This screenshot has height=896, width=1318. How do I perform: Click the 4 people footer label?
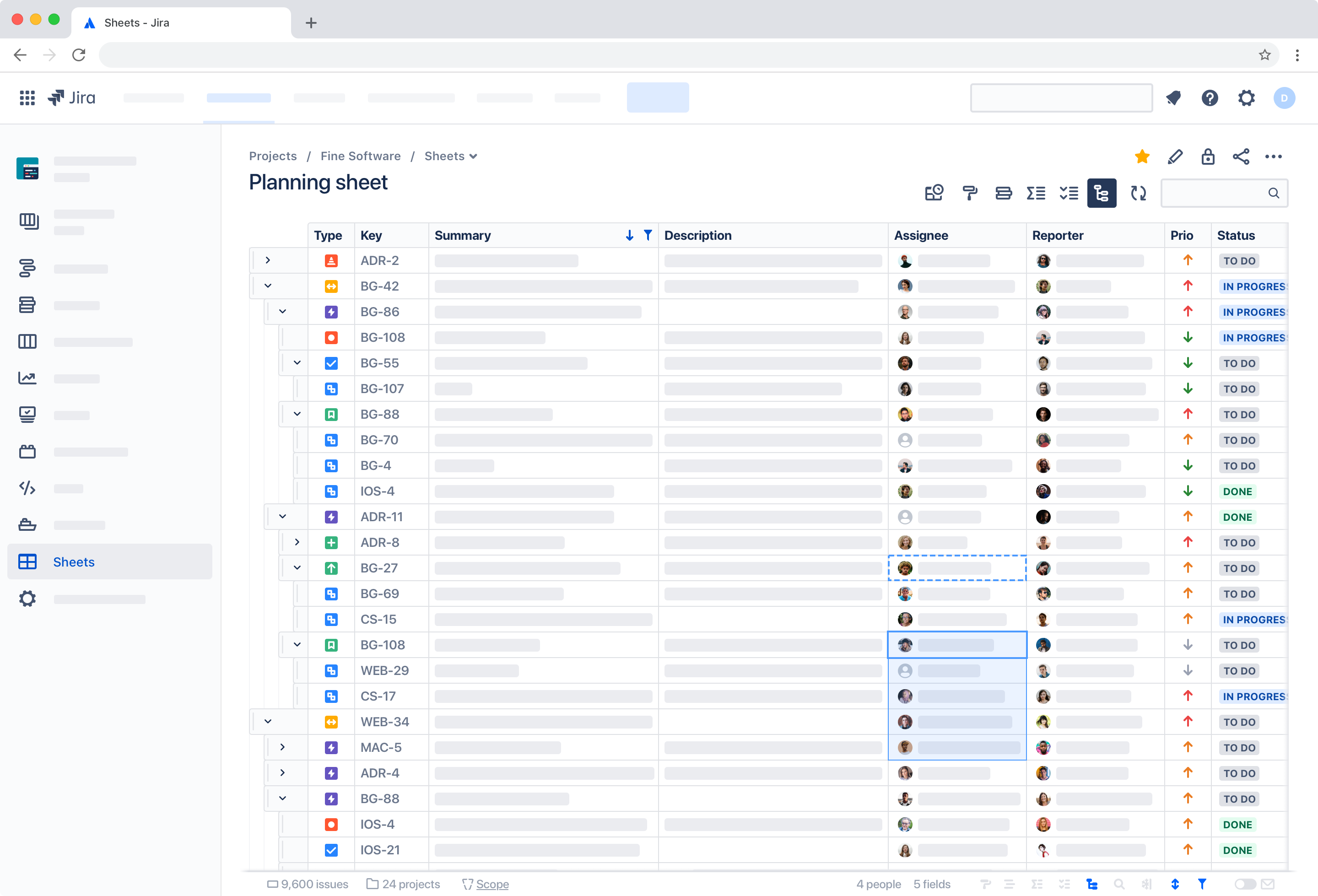879,884
